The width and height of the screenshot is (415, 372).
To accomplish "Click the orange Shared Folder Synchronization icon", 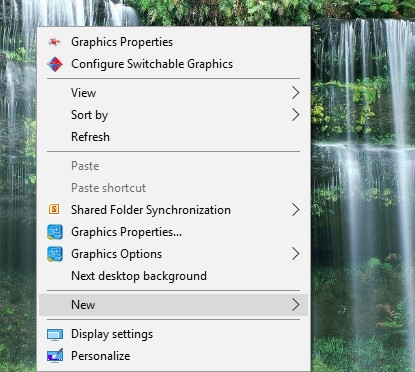I will (54, 209).
